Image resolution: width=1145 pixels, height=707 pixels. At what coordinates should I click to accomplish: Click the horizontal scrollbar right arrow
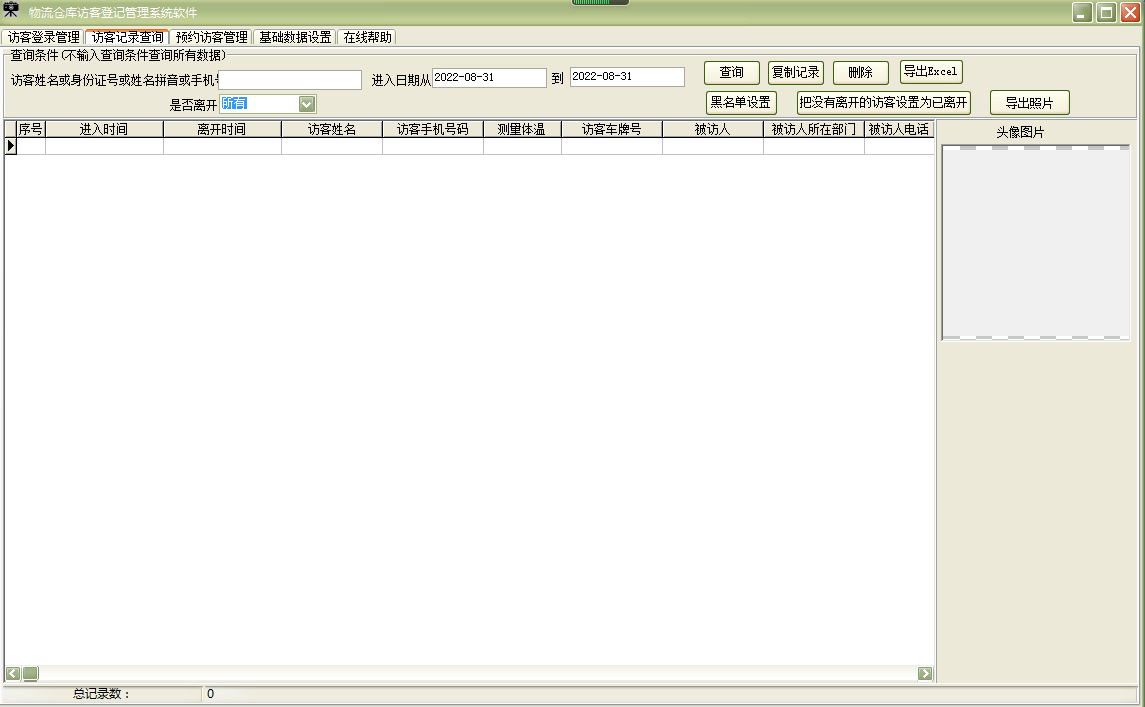(x=925, y=673)
